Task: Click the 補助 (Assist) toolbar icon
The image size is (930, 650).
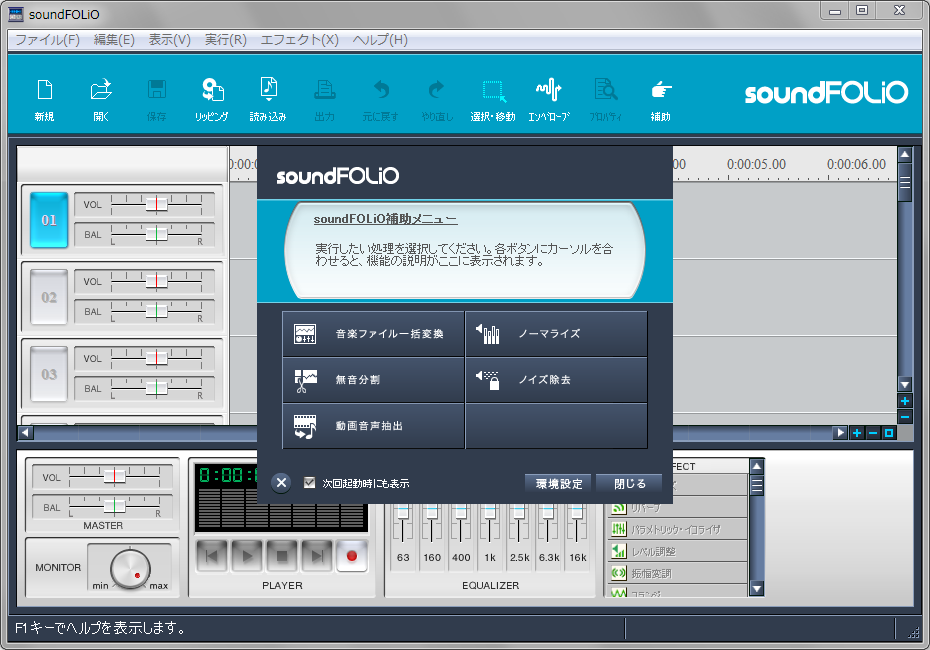Action: point(661,100)
